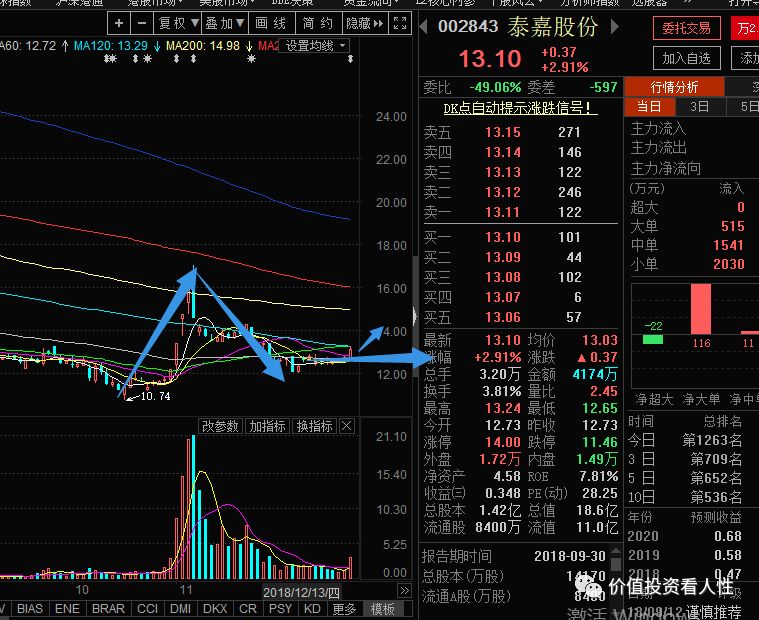
Task: Click the double-arrow icon below volume chart
Action: [404, 590]
